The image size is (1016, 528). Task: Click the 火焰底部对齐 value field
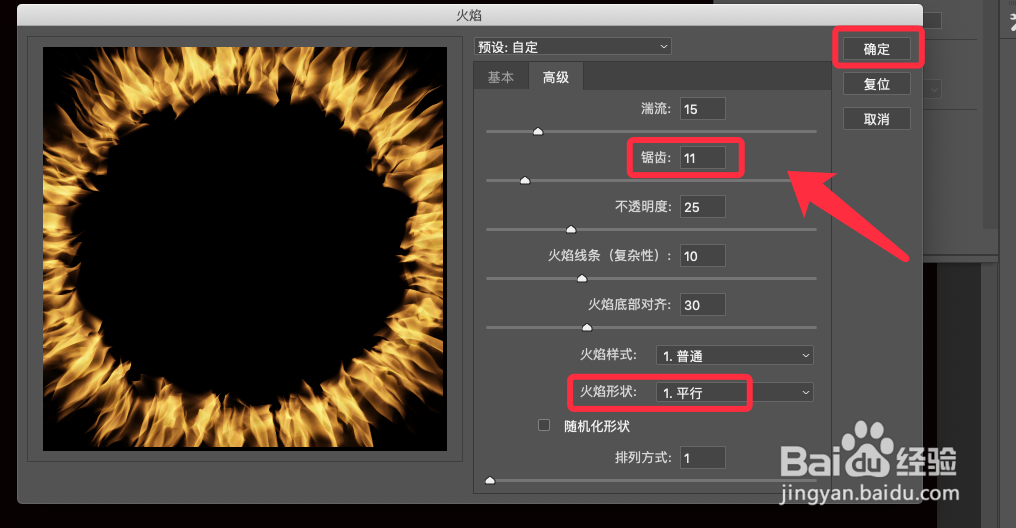click(x=702, y=304)
